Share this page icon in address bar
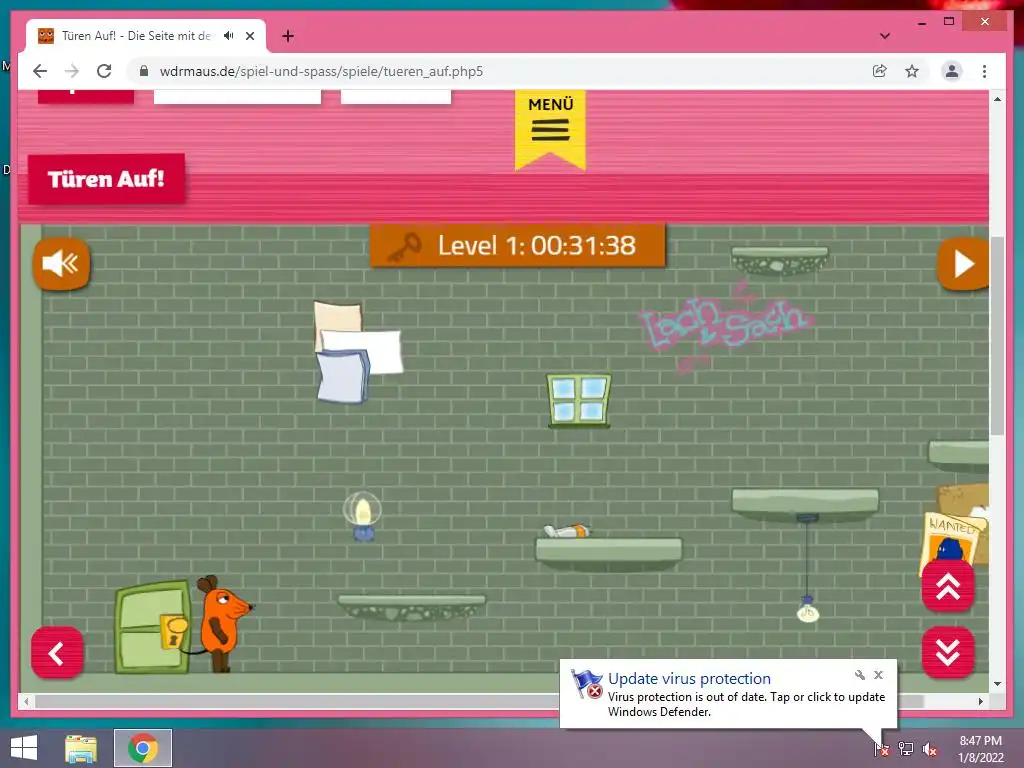 pyautogui.click(x=880, y=71)
